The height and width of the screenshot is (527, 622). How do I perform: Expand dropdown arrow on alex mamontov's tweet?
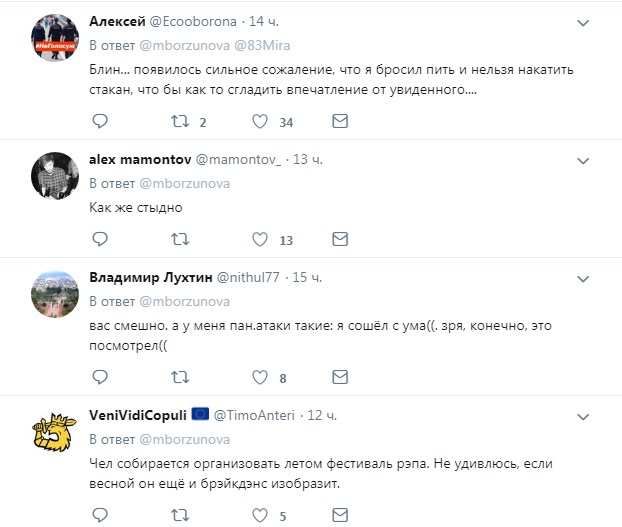pyautogui.click(x=585, y=159)
